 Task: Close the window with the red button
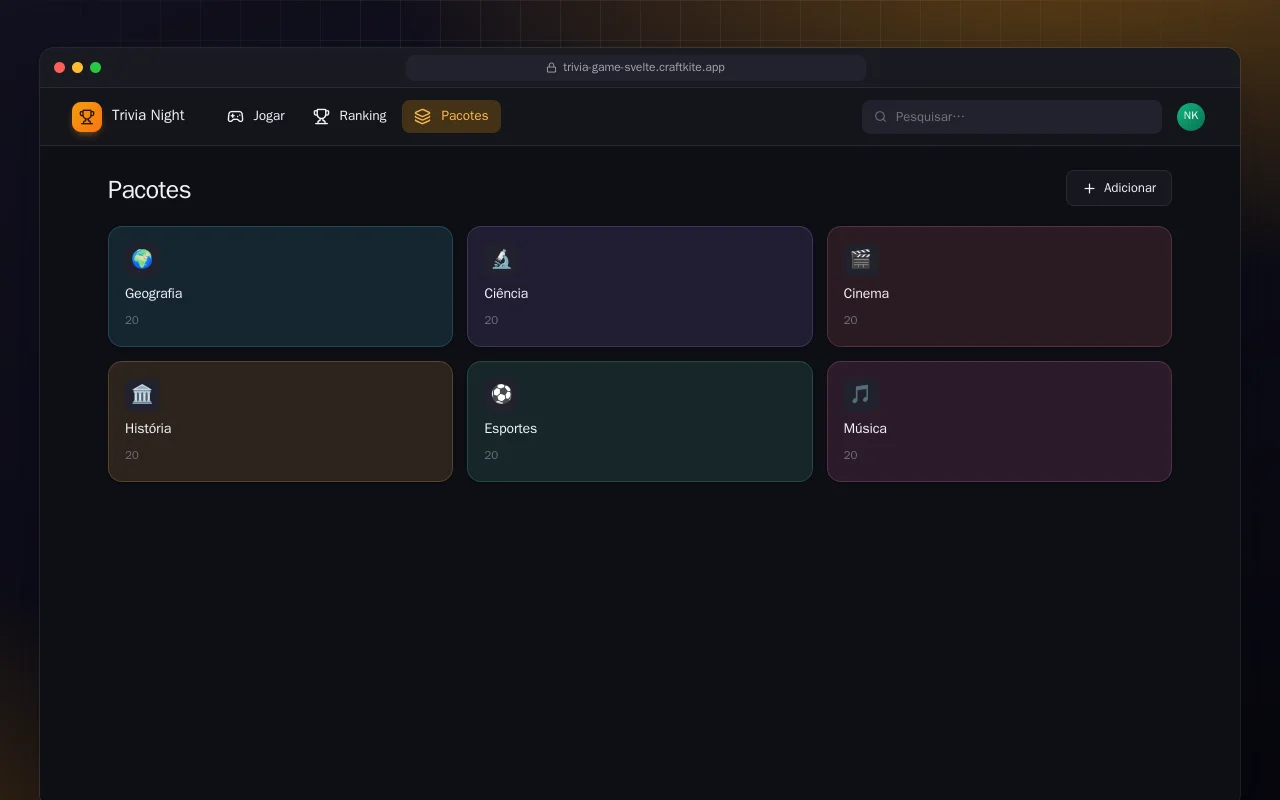(x=59, y=68)
